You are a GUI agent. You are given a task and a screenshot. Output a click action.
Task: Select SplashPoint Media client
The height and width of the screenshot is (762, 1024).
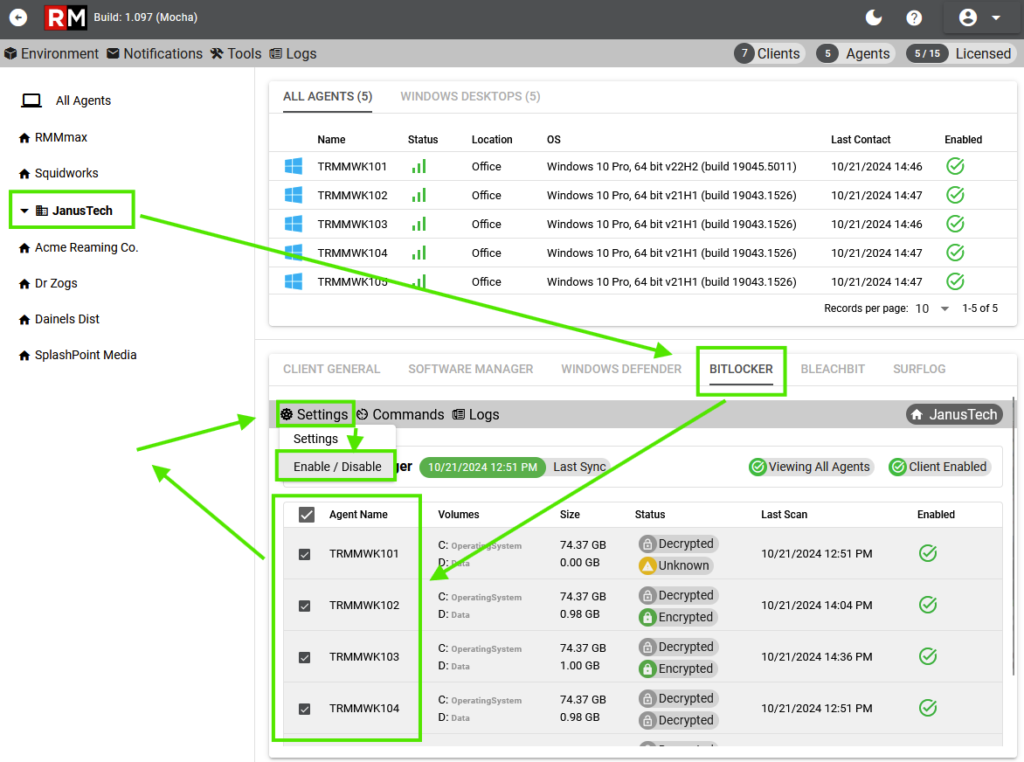point(86,355)
